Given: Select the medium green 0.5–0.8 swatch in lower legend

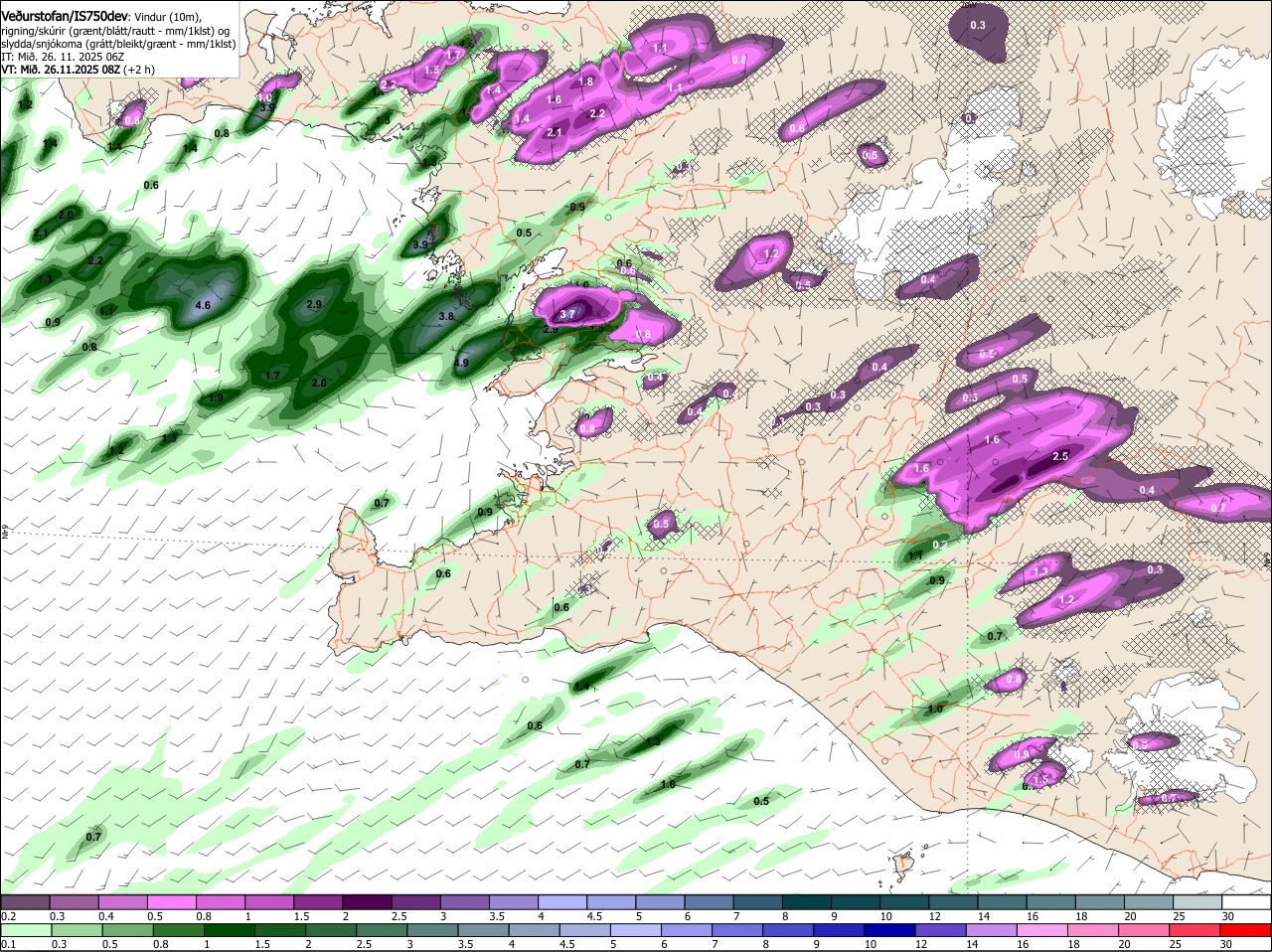Looking at the screenshot, I should point(126,929).
